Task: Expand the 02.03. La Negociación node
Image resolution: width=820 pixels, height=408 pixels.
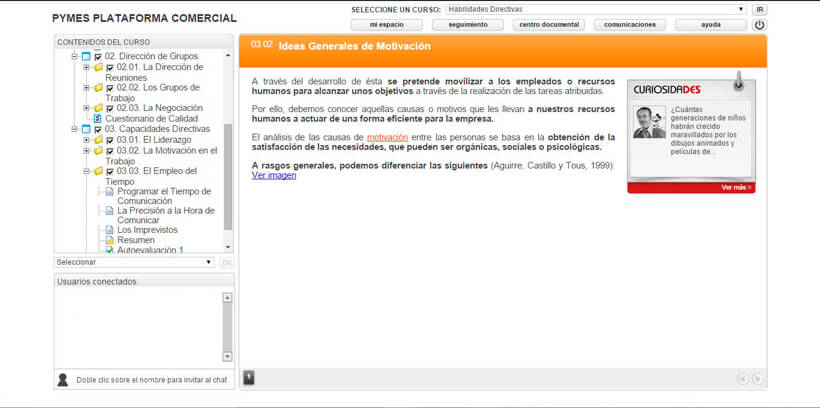Action: [x=86, y=108]
